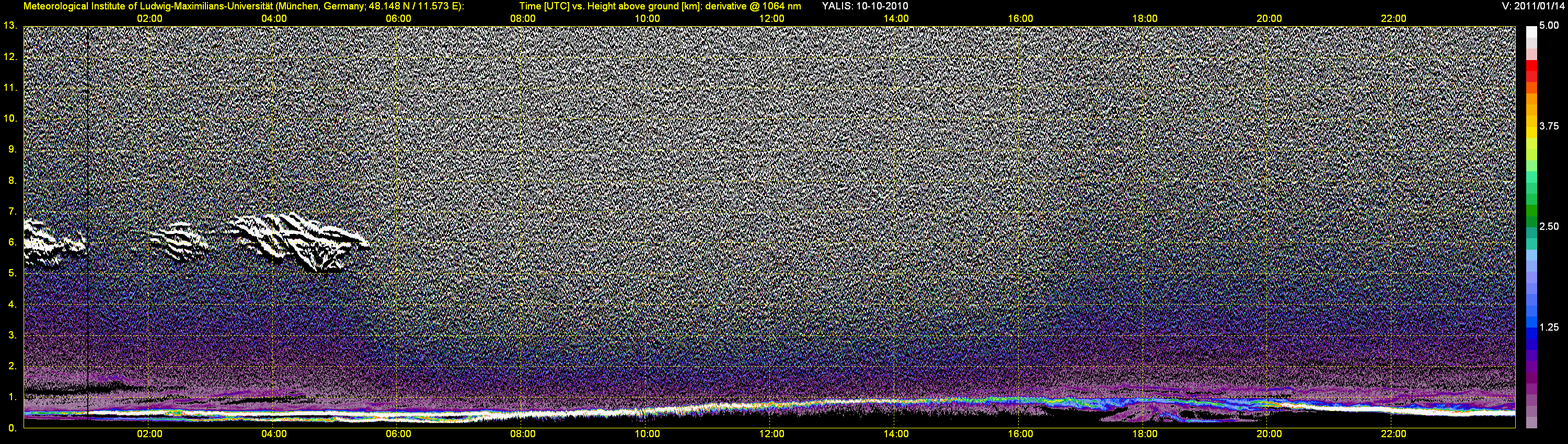
Task: Select the 02:00 label on the upper time axis
Action: point(149,19)
